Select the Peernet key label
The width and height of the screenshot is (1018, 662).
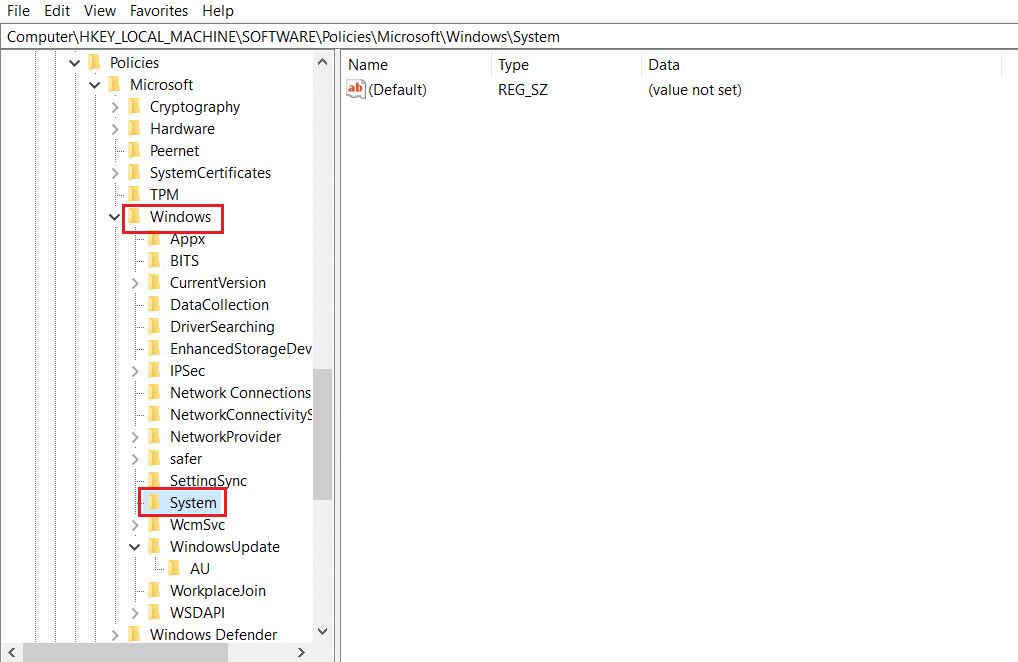pyautogui.click(x=174, y=151)
